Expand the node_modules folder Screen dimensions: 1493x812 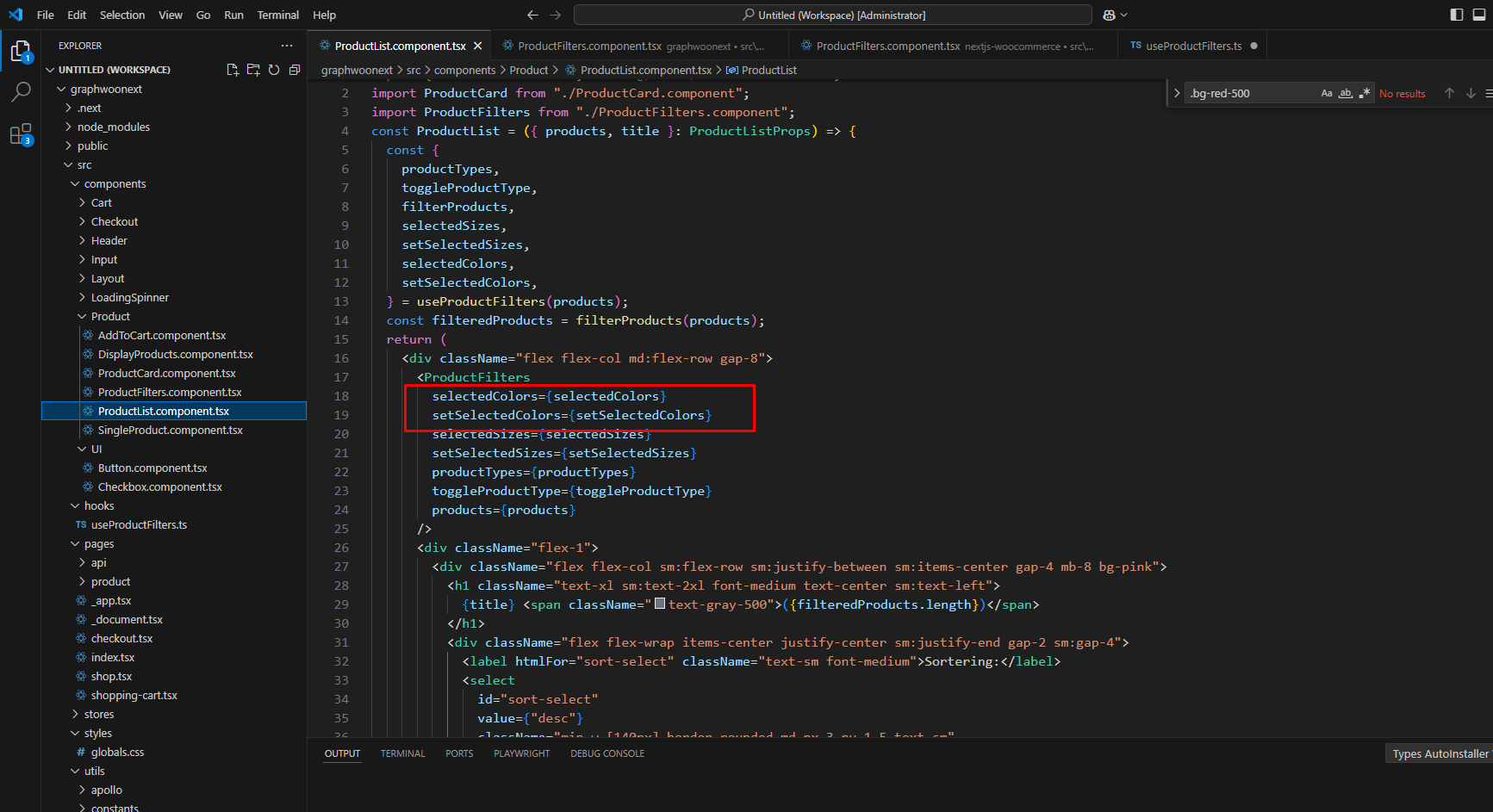tap(113, 127)
